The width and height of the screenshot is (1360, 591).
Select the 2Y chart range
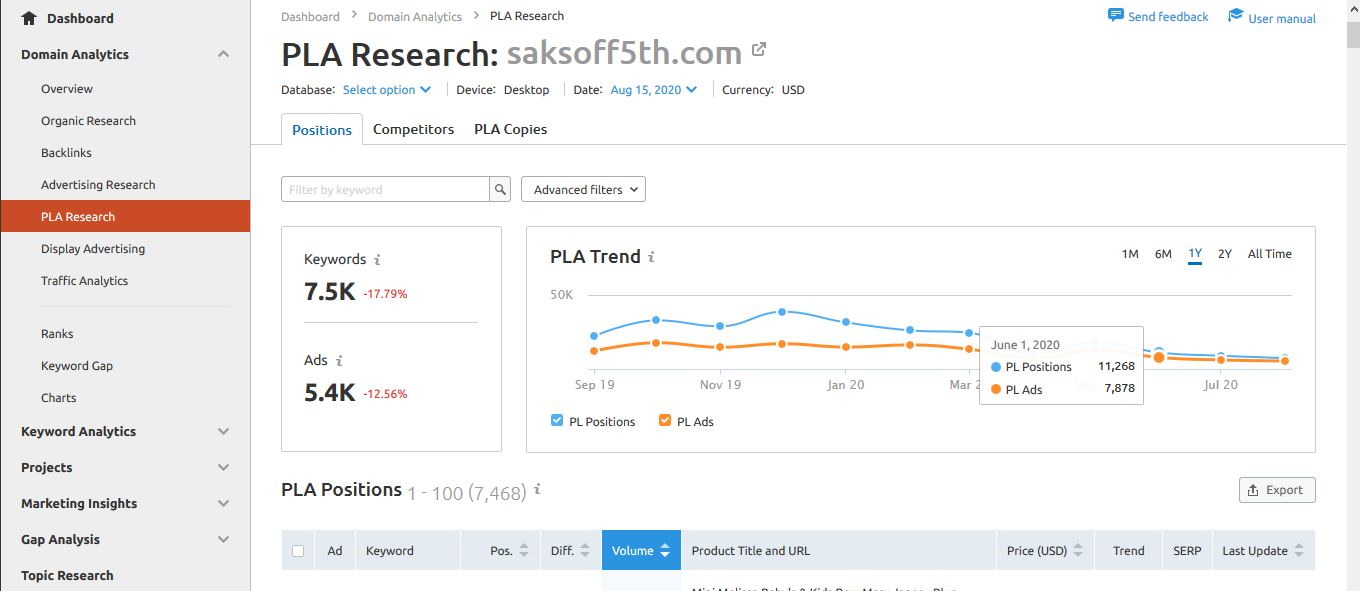[x=1225, y=254]
